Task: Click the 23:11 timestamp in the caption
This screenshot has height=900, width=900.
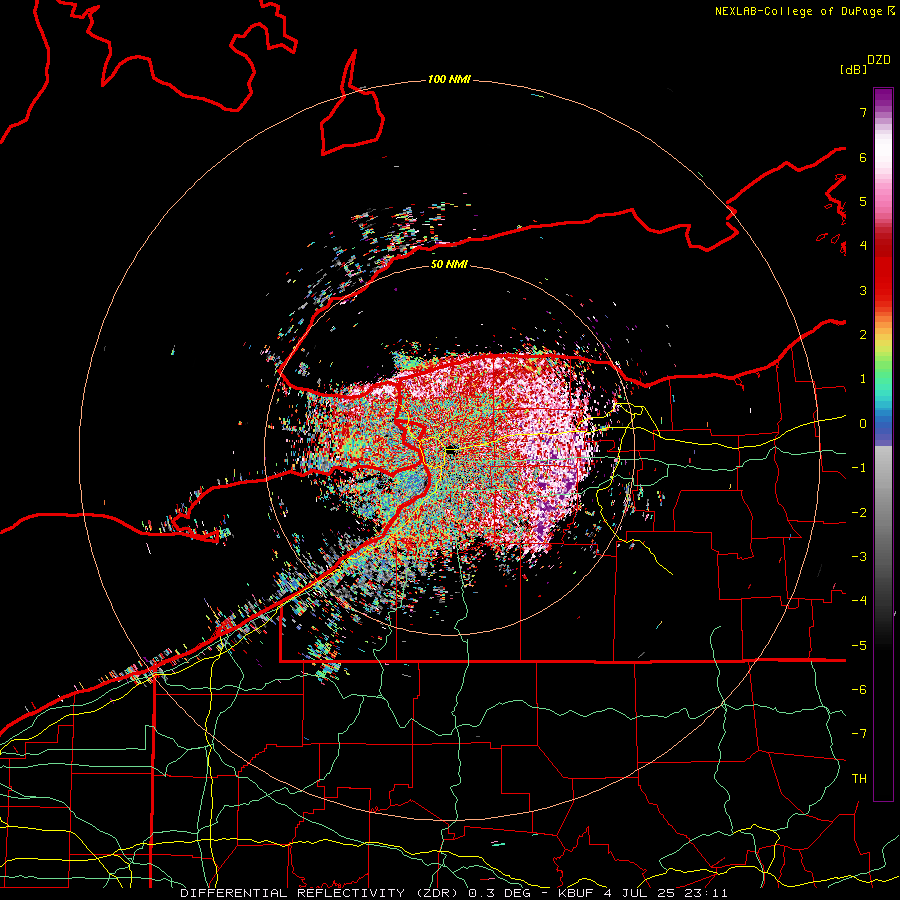Action: click(707, 893)
